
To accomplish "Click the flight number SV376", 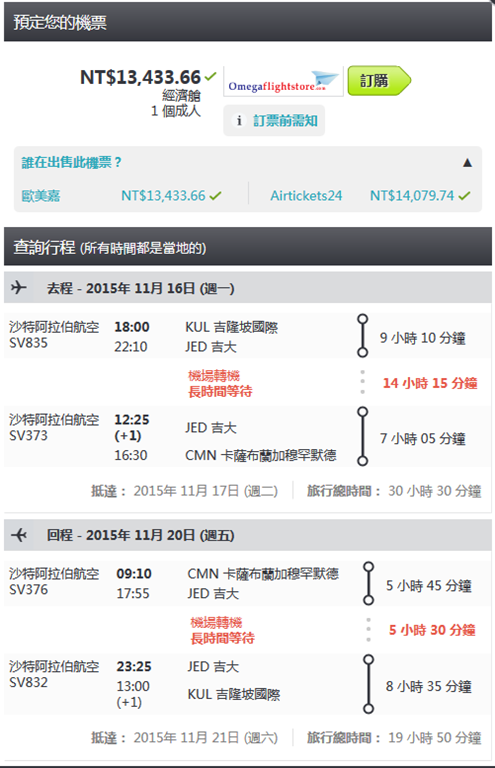I will tap(28, 589).
